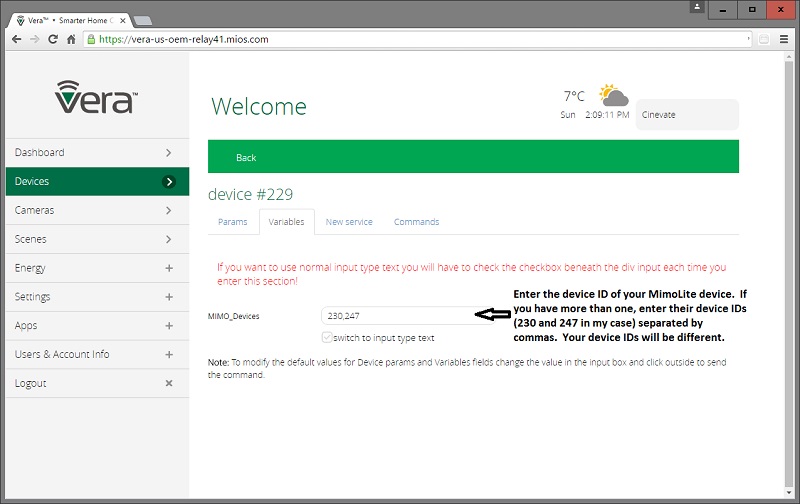Toggle switch to input type text checkbox
800x504 pixels.
327,337
